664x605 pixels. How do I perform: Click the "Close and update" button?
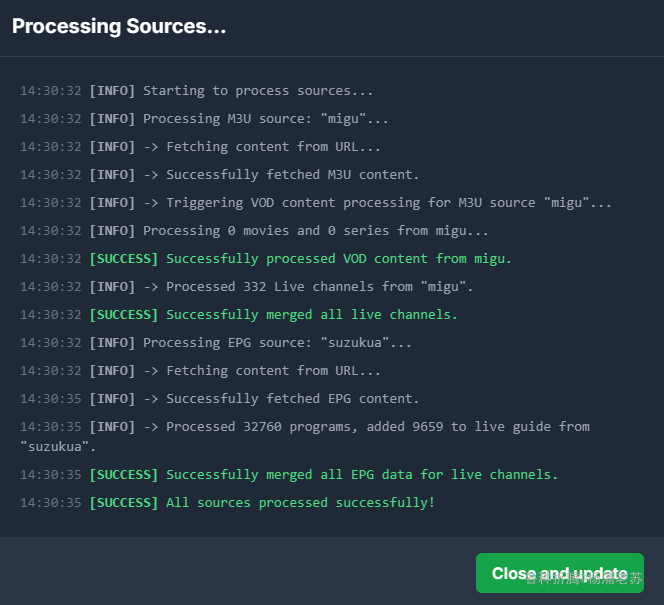pos(559,573)
